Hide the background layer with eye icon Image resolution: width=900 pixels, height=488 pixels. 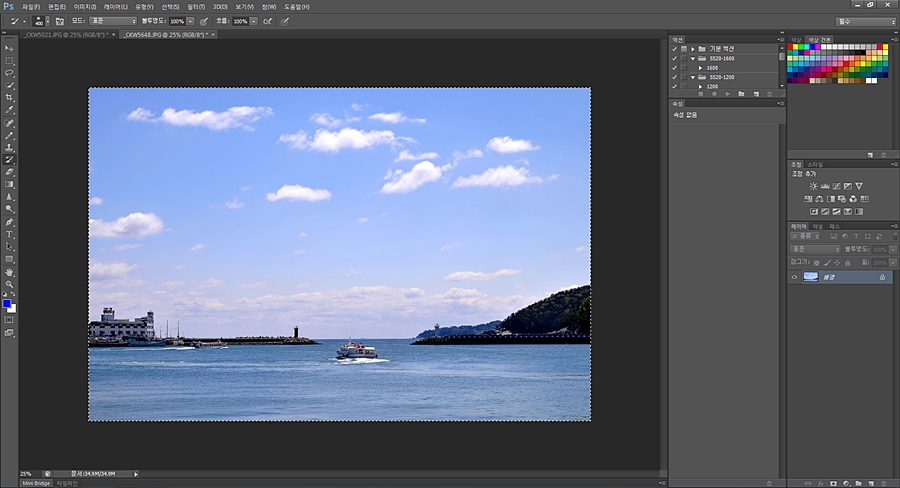point(795,277)
